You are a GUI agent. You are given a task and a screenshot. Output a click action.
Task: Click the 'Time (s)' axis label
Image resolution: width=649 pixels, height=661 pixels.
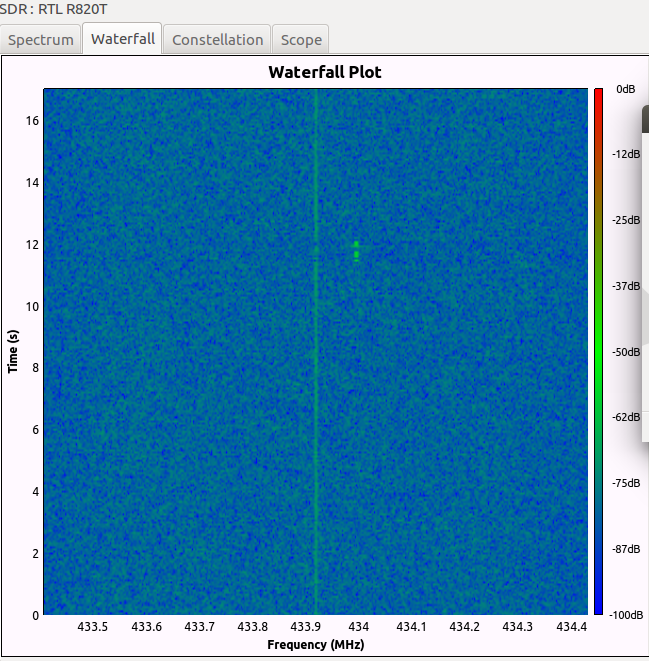pos(13,351)
